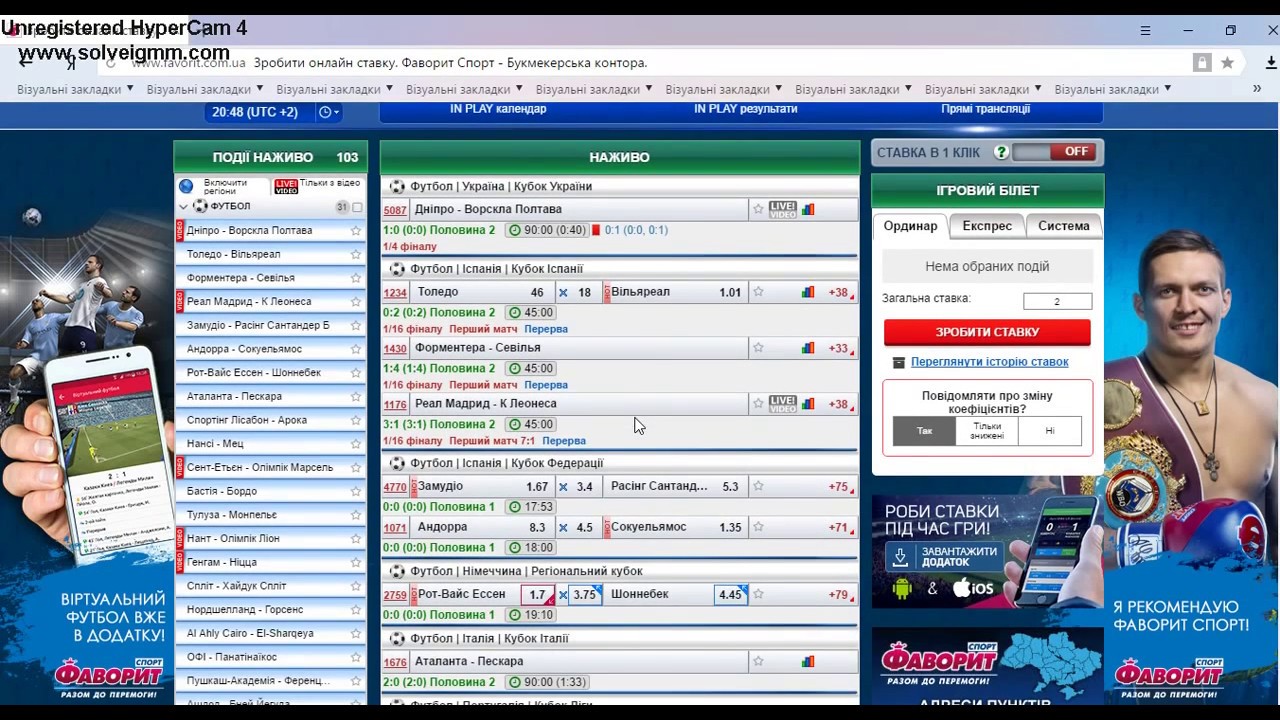
Task: Expand +38 markets for Реал Мадрид - К Леонеса
Action: pos(840,404)
